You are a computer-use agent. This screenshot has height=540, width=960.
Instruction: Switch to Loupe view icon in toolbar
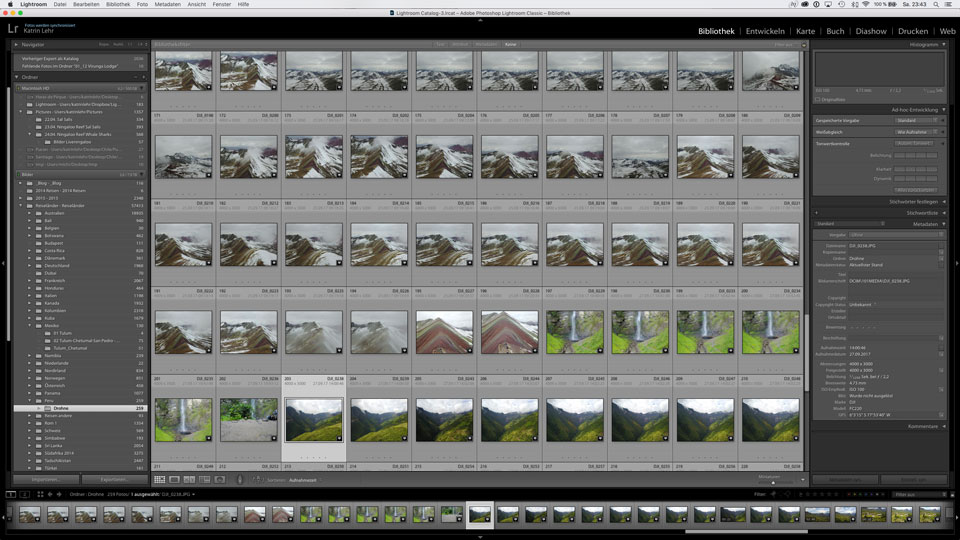tap(174, 480)
